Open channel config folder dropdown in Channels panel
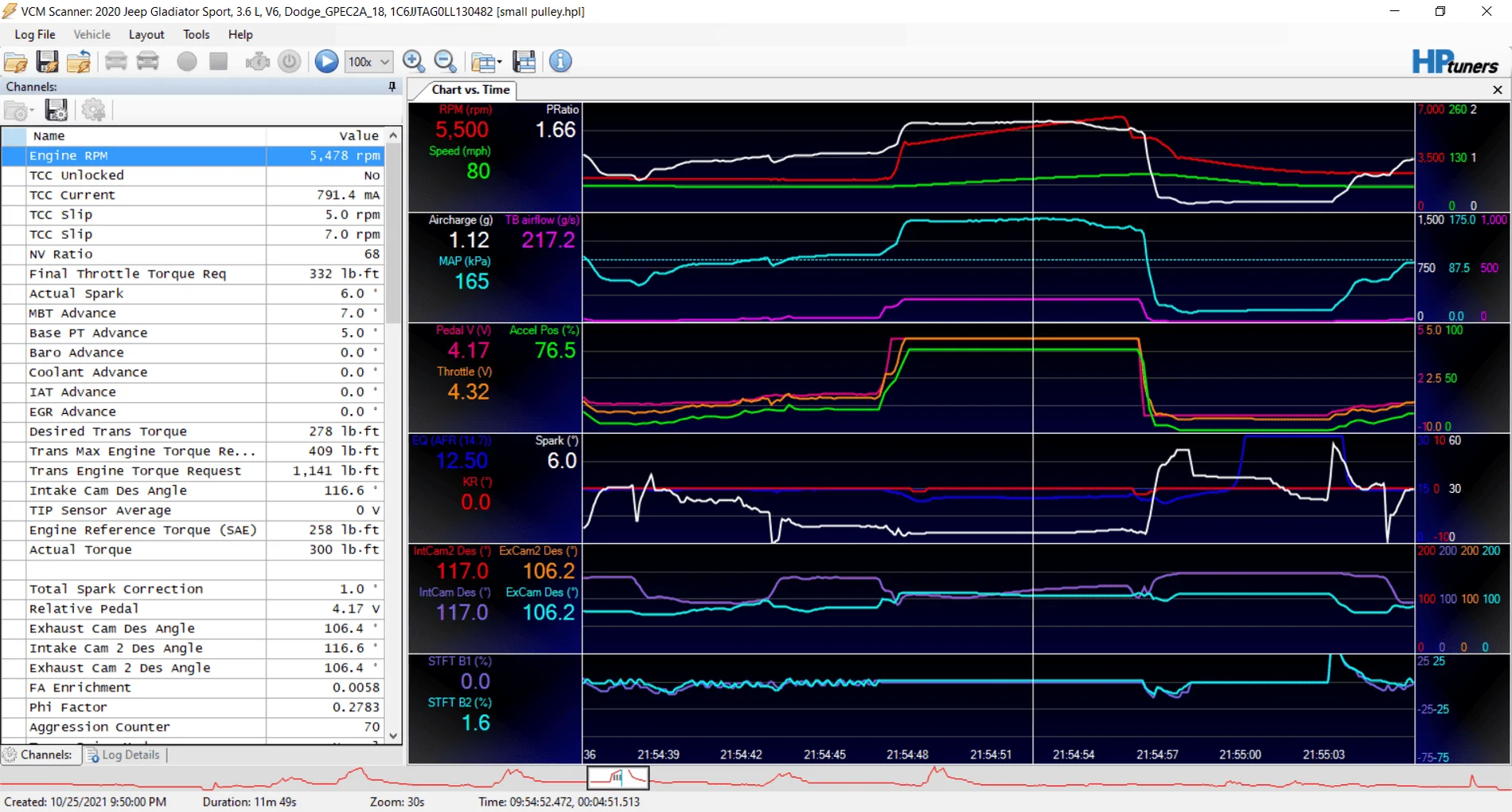This screenshot has height=812, width=1512. [19, 111]
